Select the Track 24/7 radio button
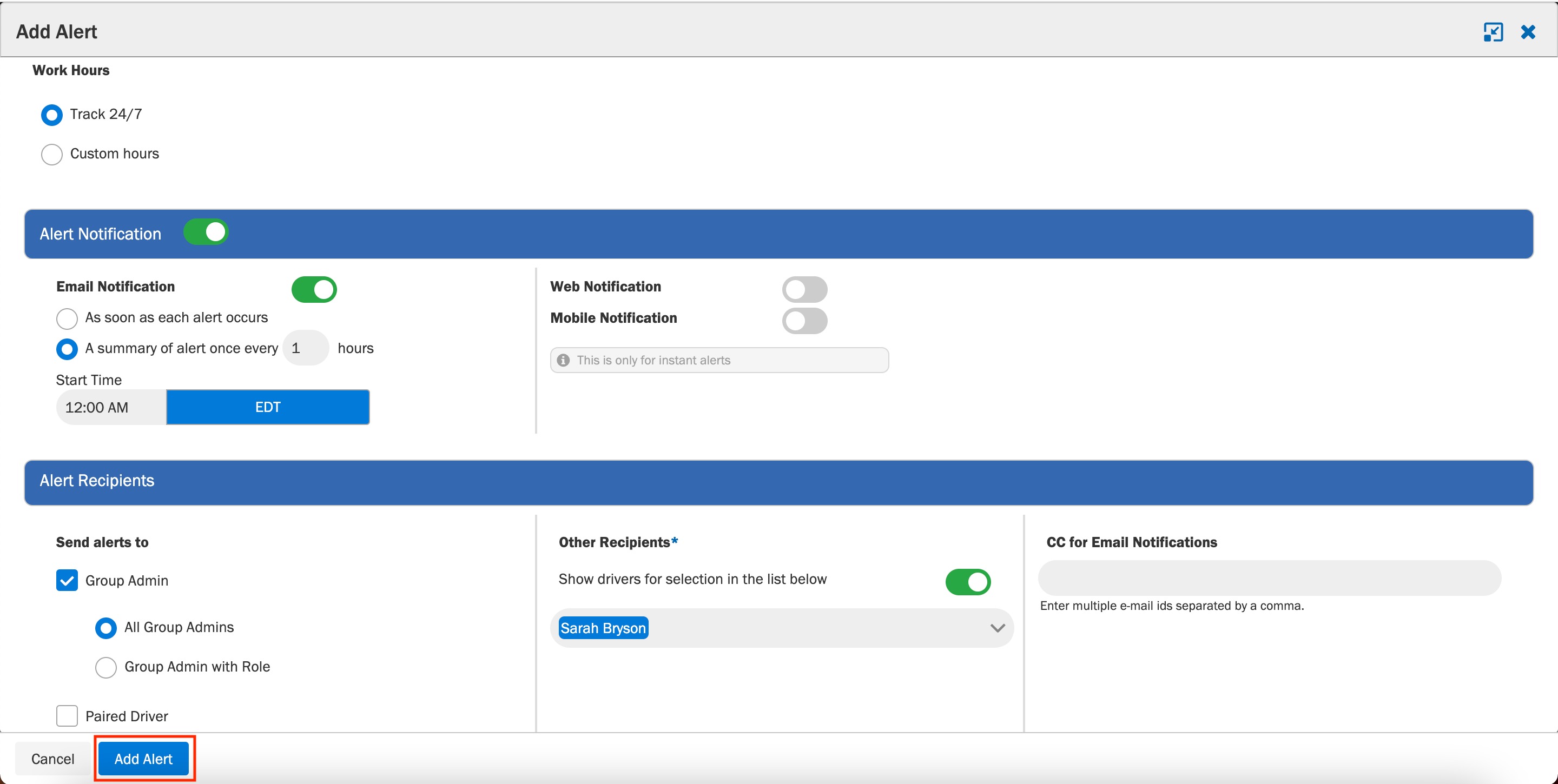 click(52, 115)
